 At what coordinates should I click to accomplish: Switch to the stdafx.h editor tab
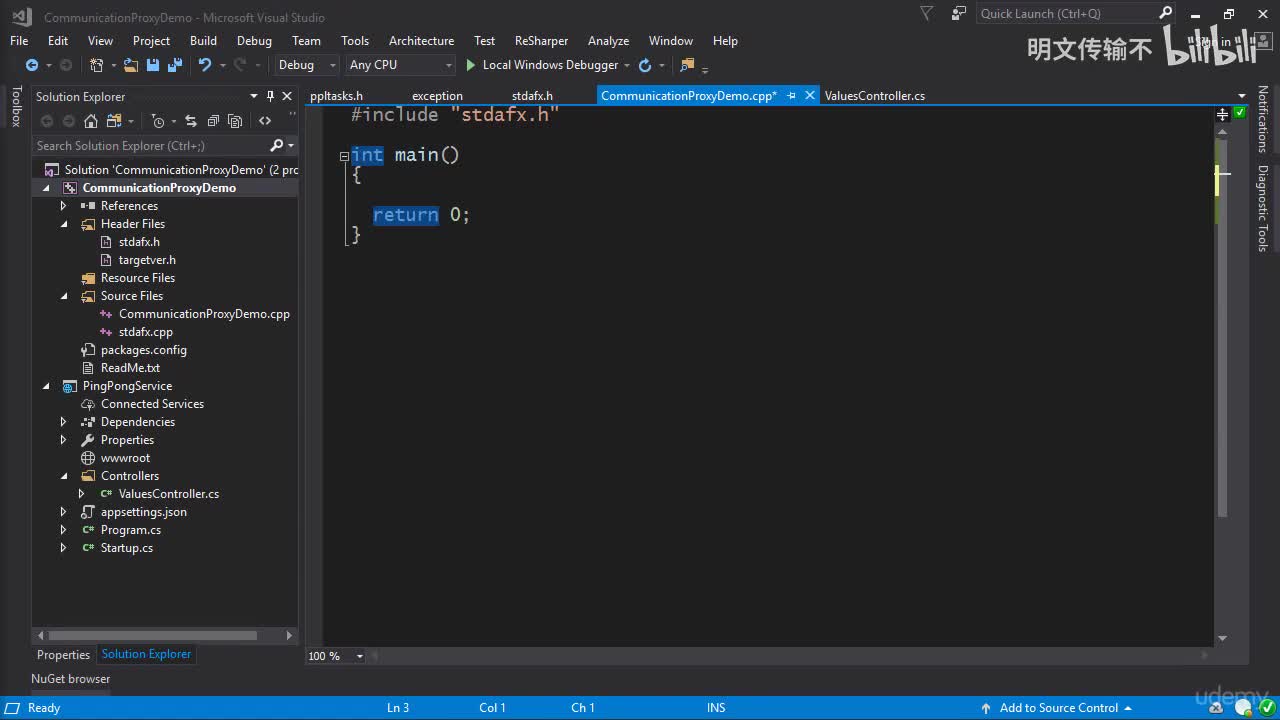(532, 96)
